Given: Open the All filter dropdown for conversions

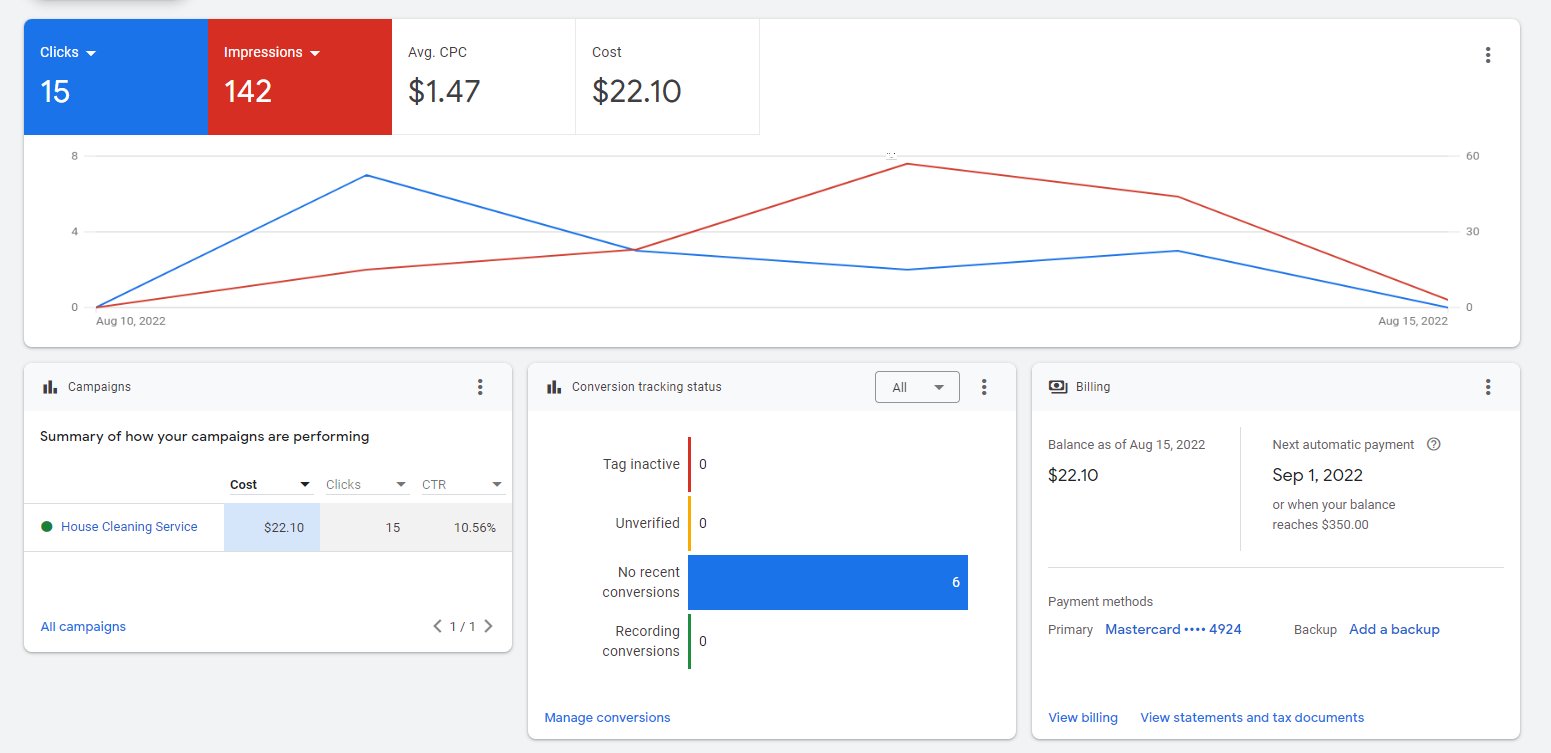Looking at the screenshot, I should 917,387.
